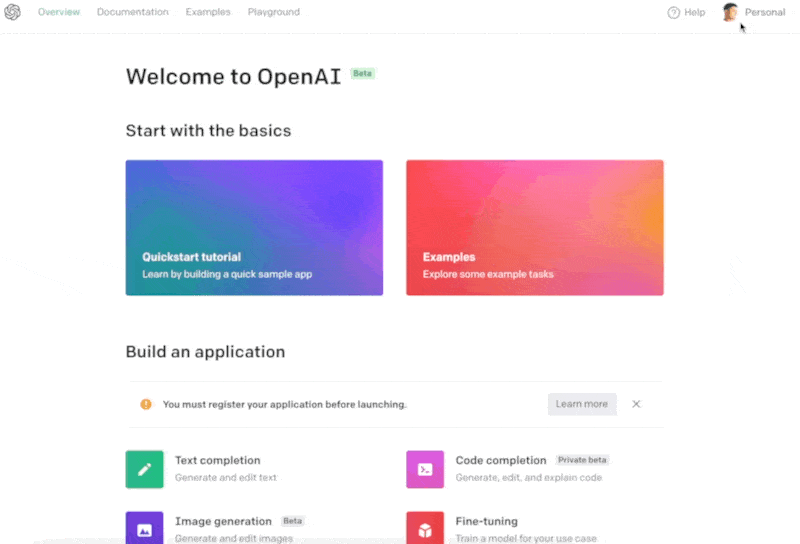Click the purple Image generation icon
Image resolution: width=800 pixels, height=544 pixels.
click(144, 528)
